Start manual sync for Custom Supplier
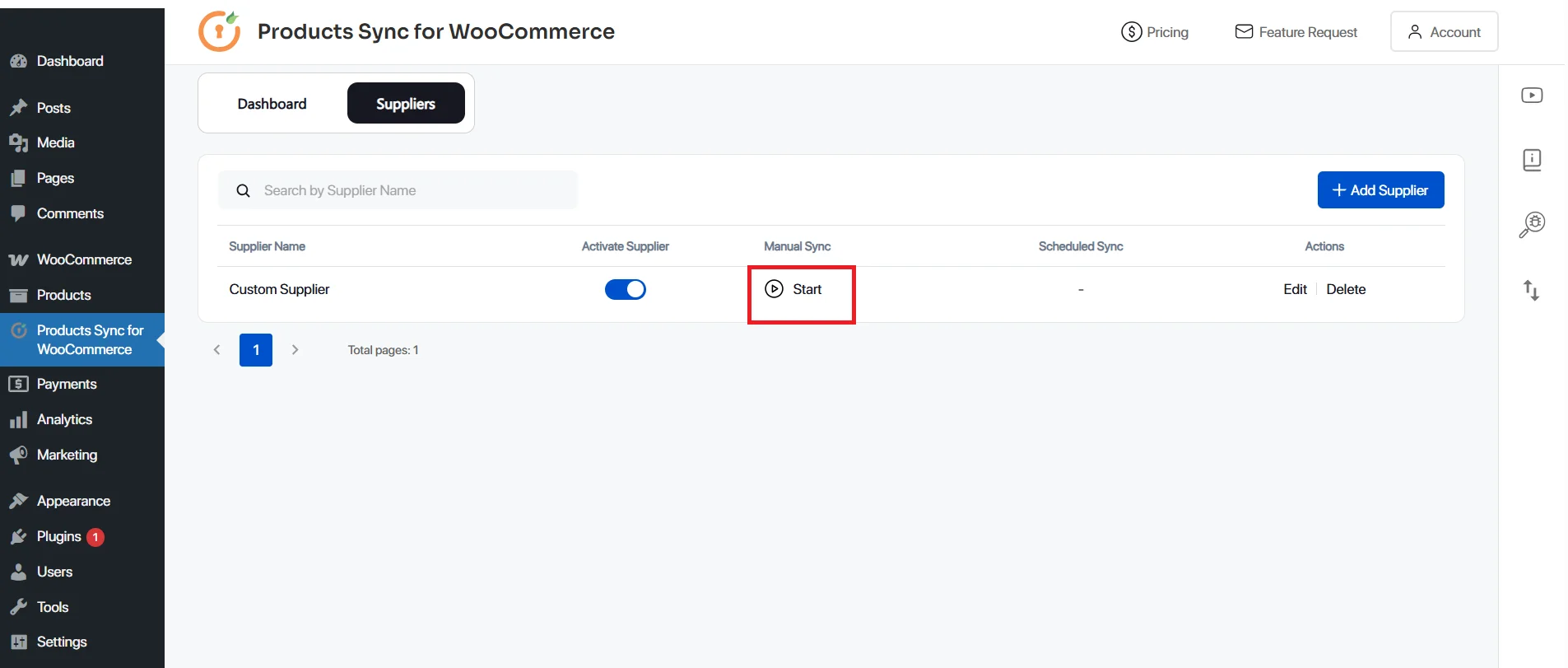 tap(793, 289)
